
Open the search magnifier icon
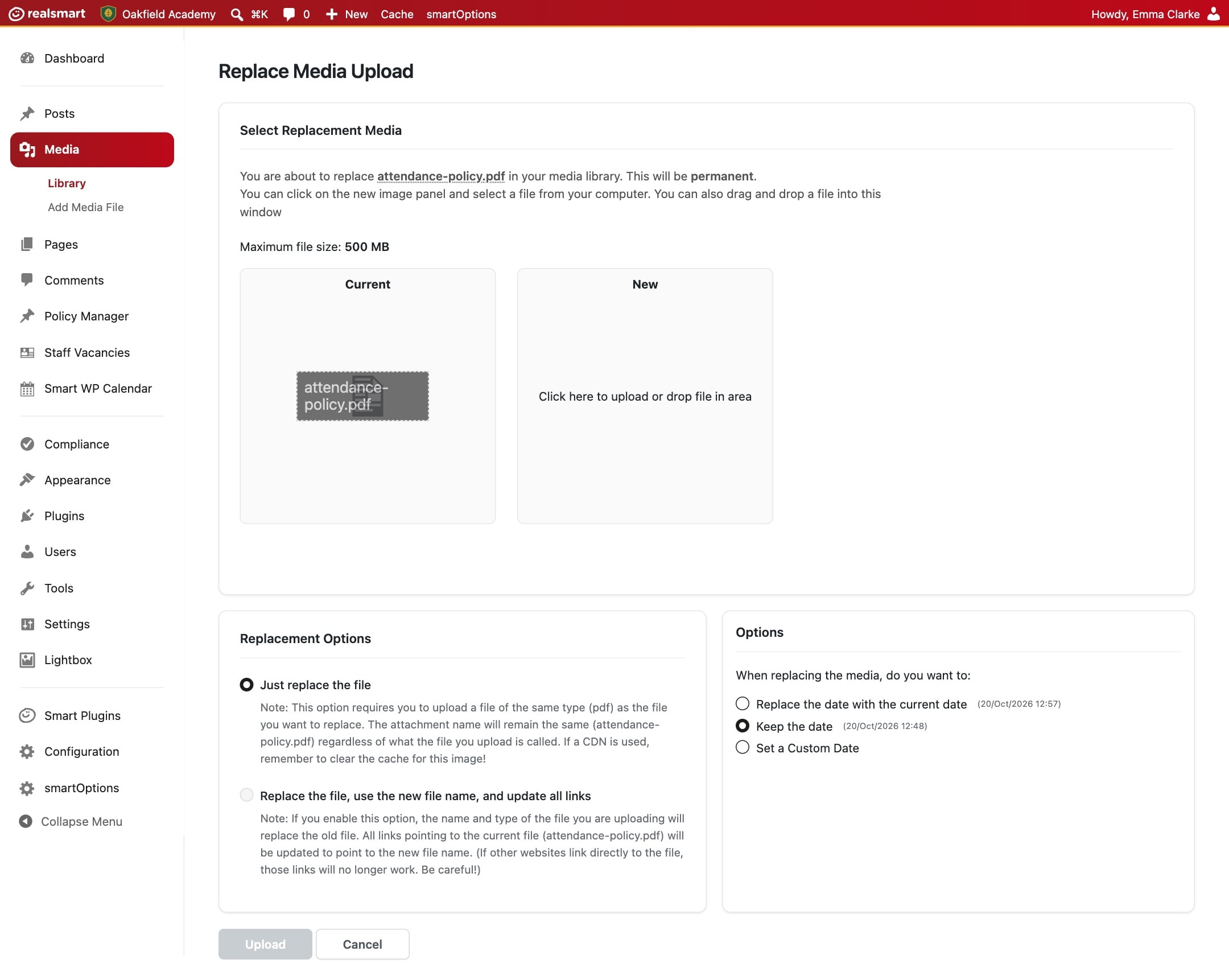(x=237, y=14)
